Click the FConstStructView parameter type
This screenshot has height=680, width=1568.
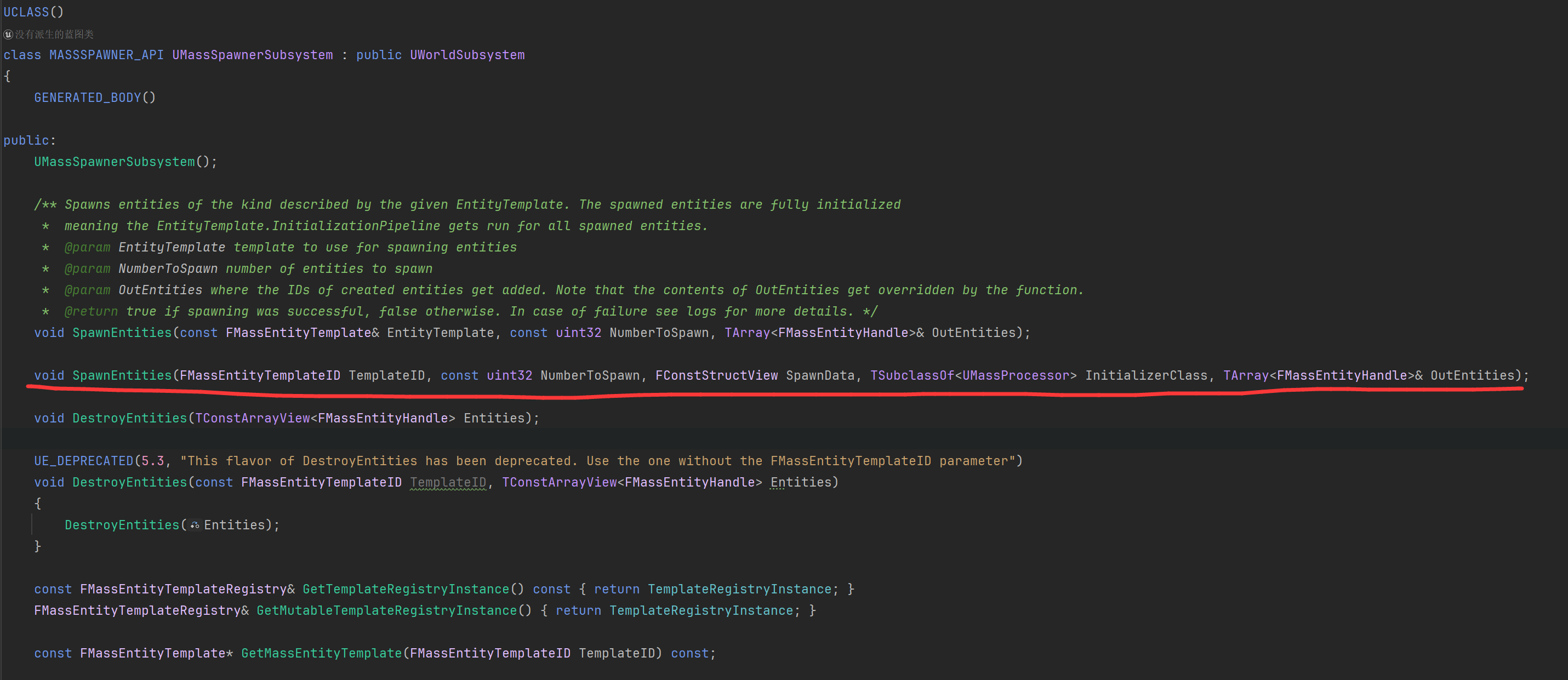pyautogui.click(x=716, y=375)
